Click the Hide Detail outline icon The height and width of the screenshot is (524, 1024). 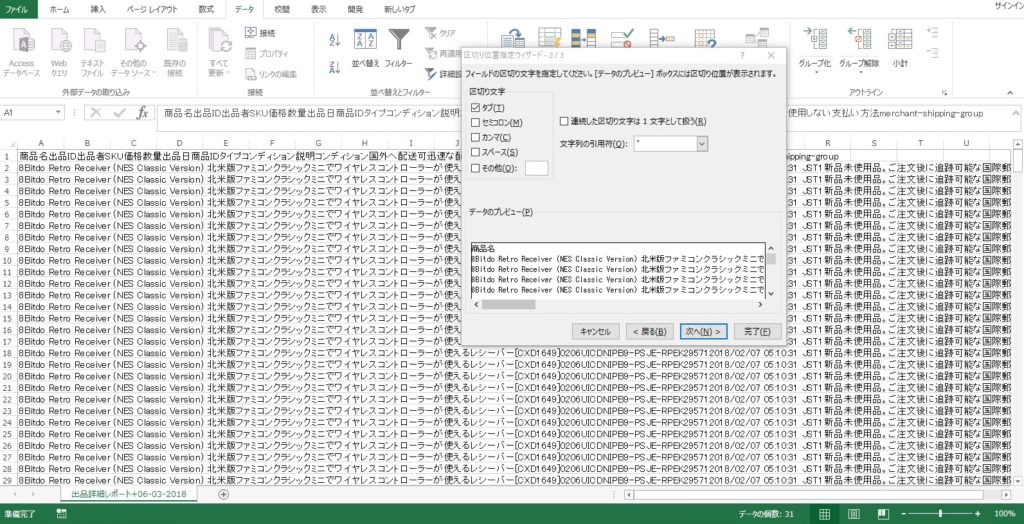coord(932,53)
